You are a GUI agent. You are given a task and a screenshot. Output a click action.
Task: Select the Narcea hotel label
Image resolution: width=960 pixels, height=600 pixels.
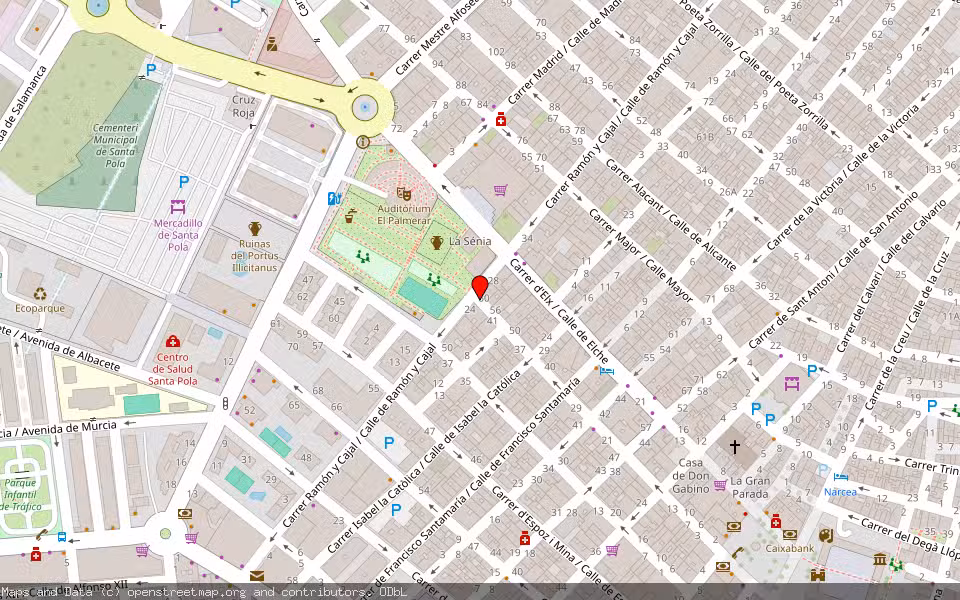[840, 492]
